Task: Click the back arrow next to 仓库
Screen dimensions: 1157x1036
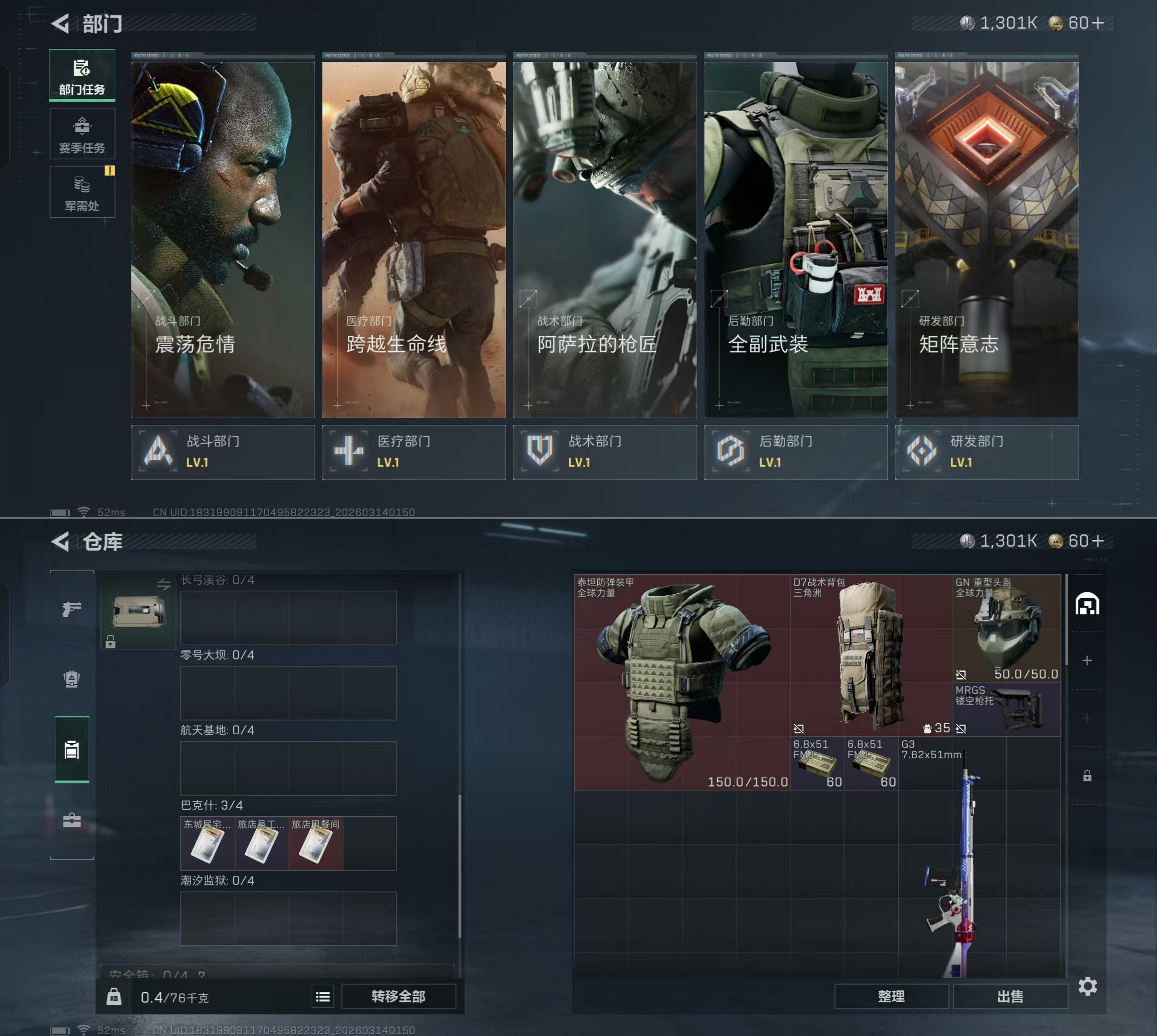Action: (x=60, y=542)
